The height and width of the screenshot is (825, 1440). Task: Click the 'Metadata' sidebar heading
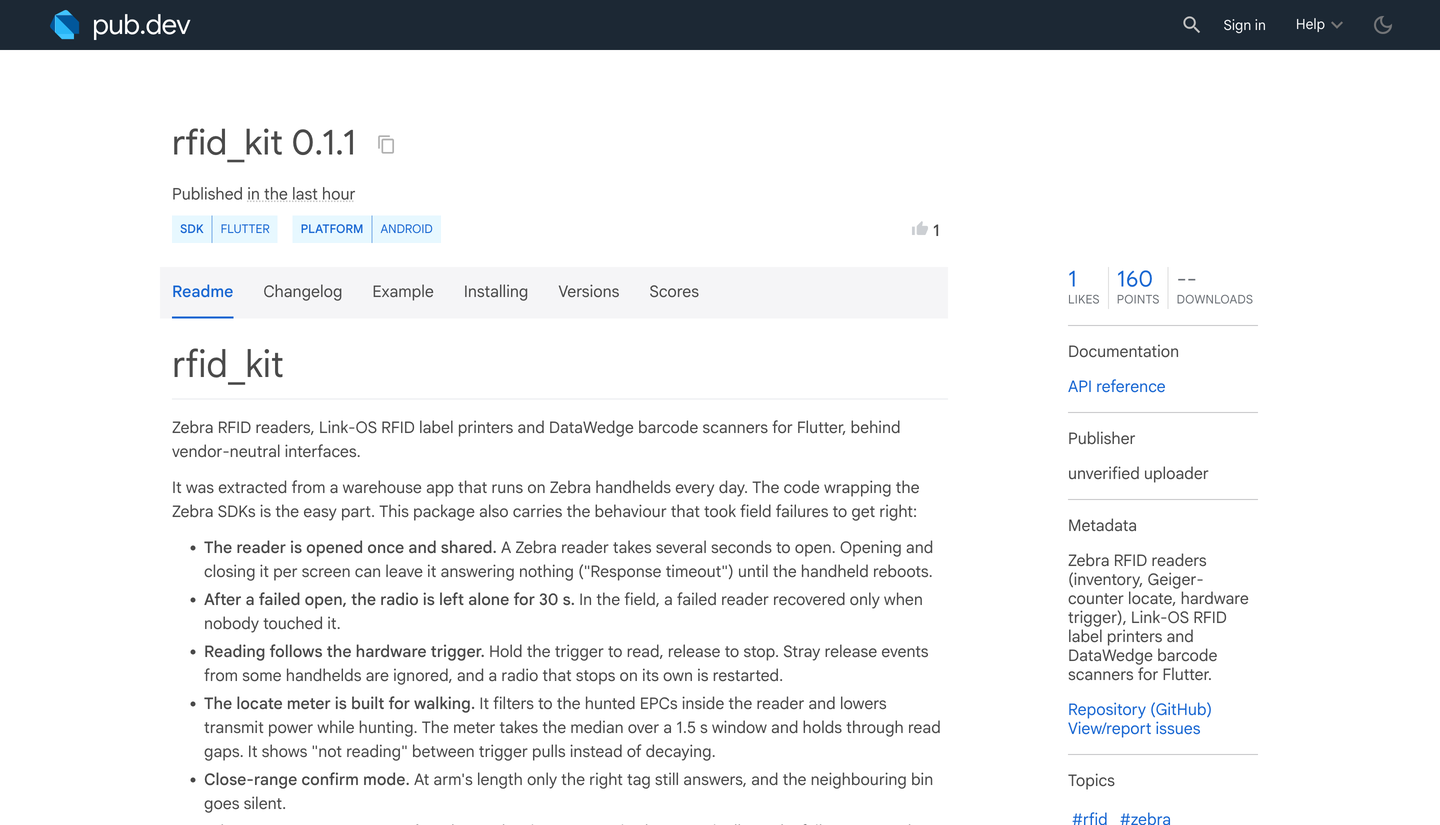(x=1102, y=525)
